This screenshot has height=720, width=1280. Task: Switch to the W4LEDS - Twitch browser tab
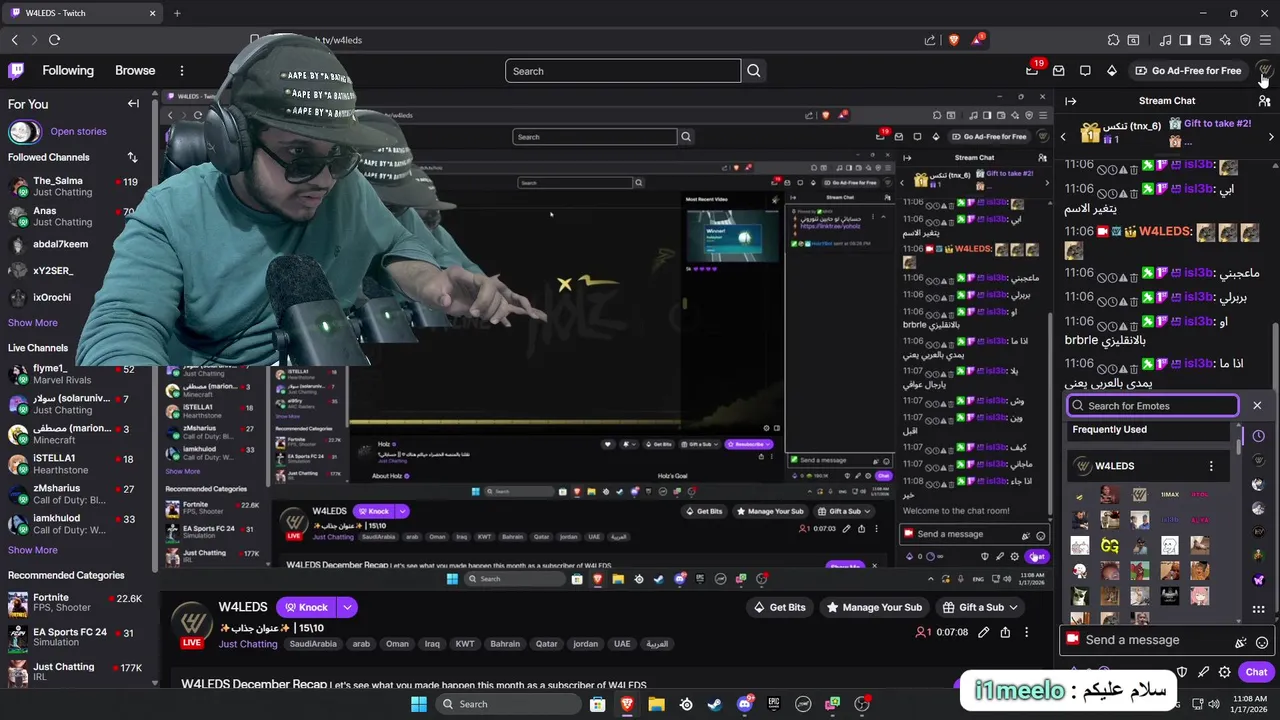pos(82,13)
